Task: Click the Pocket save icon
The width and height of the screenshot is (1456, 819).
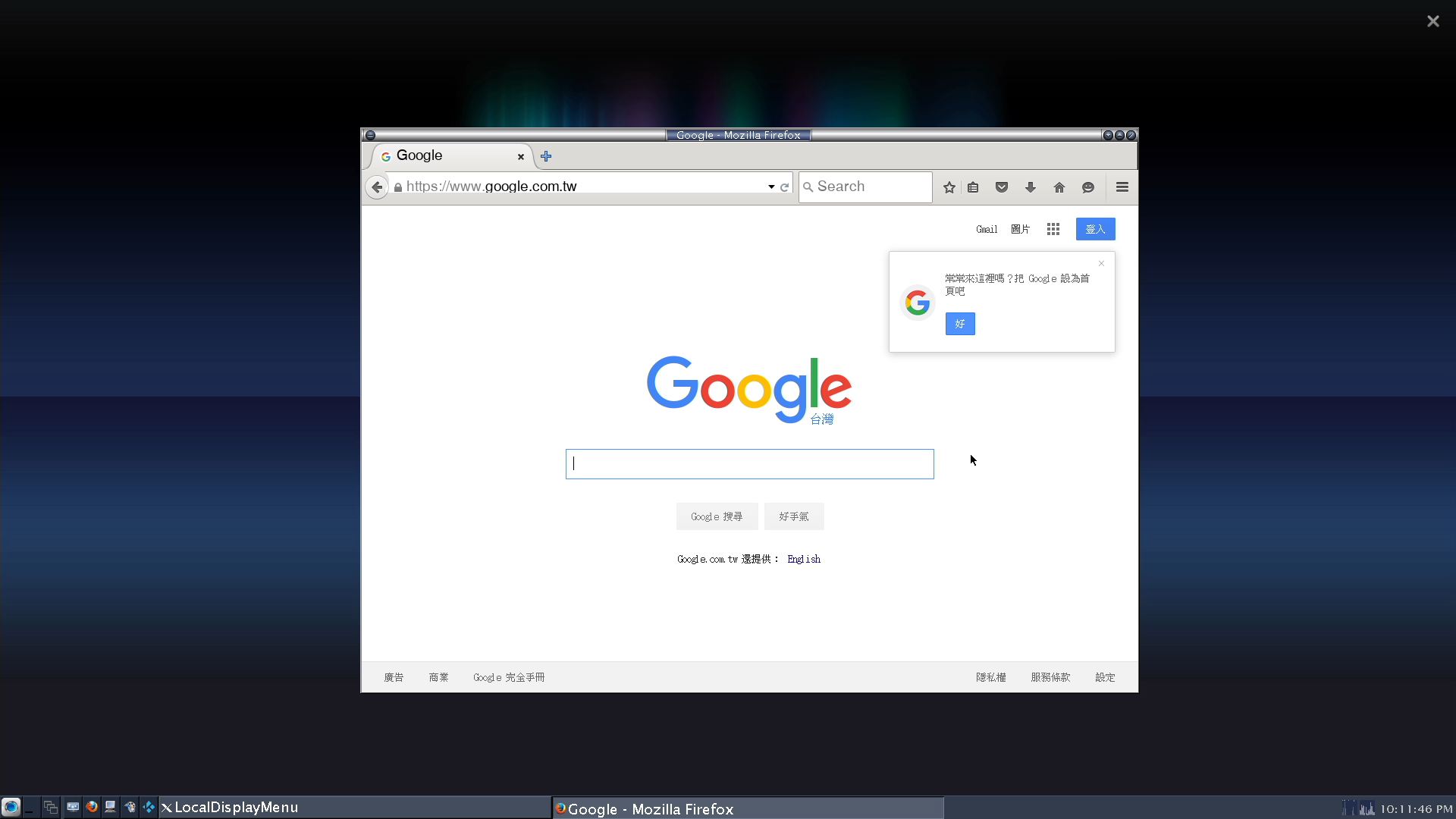Action: coord(1002,187)
